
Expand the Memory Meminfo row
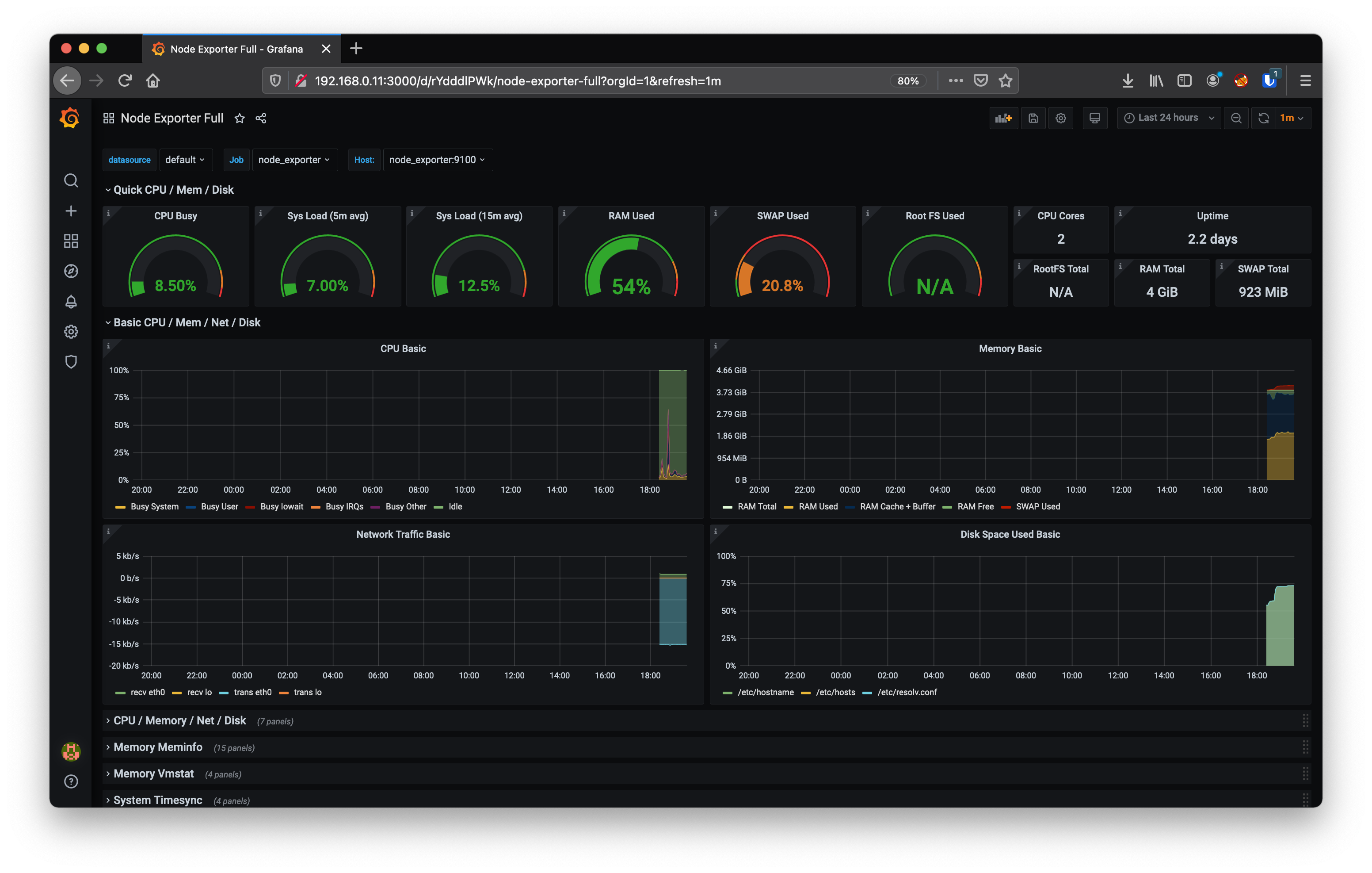[158, 747]
